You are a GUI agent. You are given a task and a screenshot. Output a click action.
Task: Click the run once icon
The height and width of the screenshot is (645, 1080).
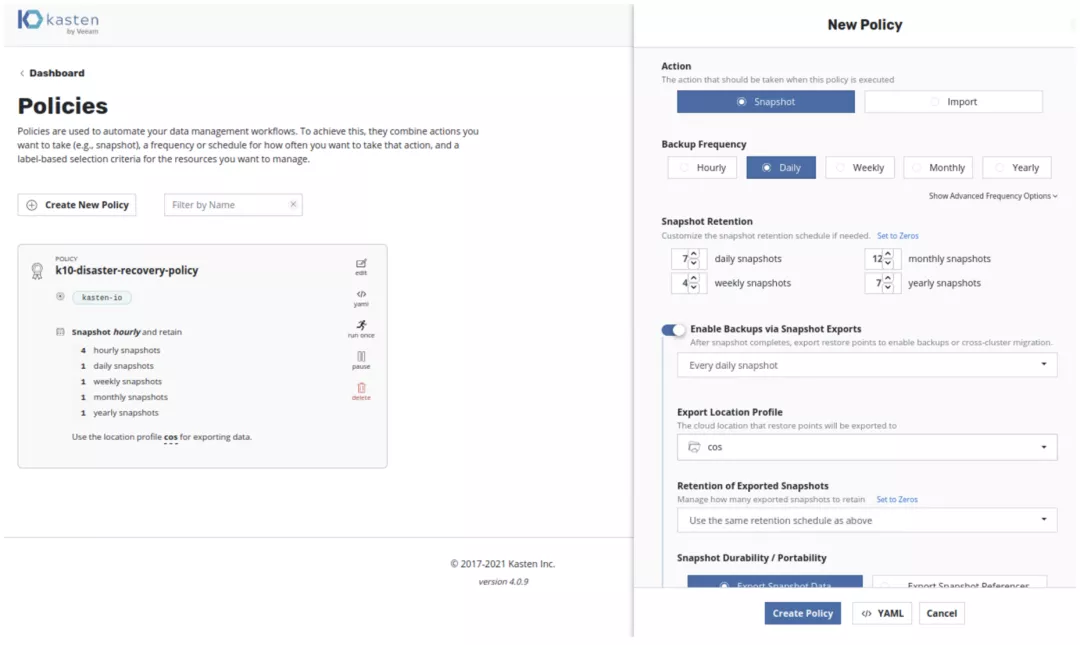361,328
